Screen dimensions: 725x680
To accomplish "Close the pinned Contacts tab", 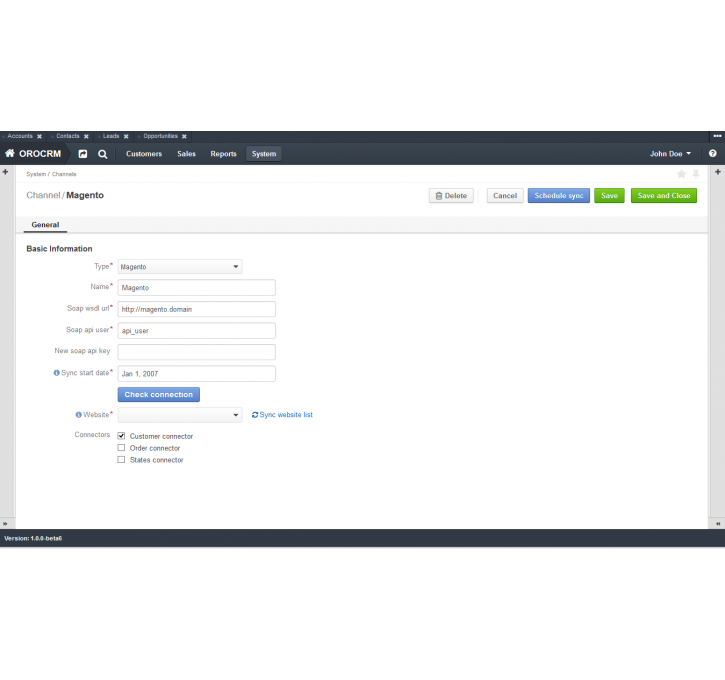I will pyautogui.click(x=86, y=136).
